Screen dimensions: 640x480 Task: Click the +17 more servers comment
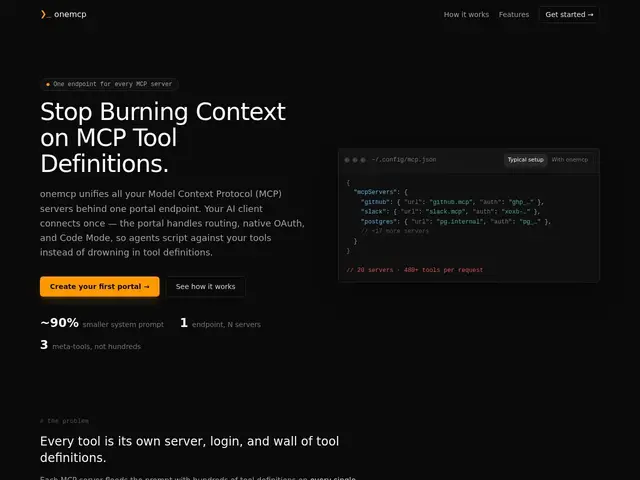click(395, 231)
